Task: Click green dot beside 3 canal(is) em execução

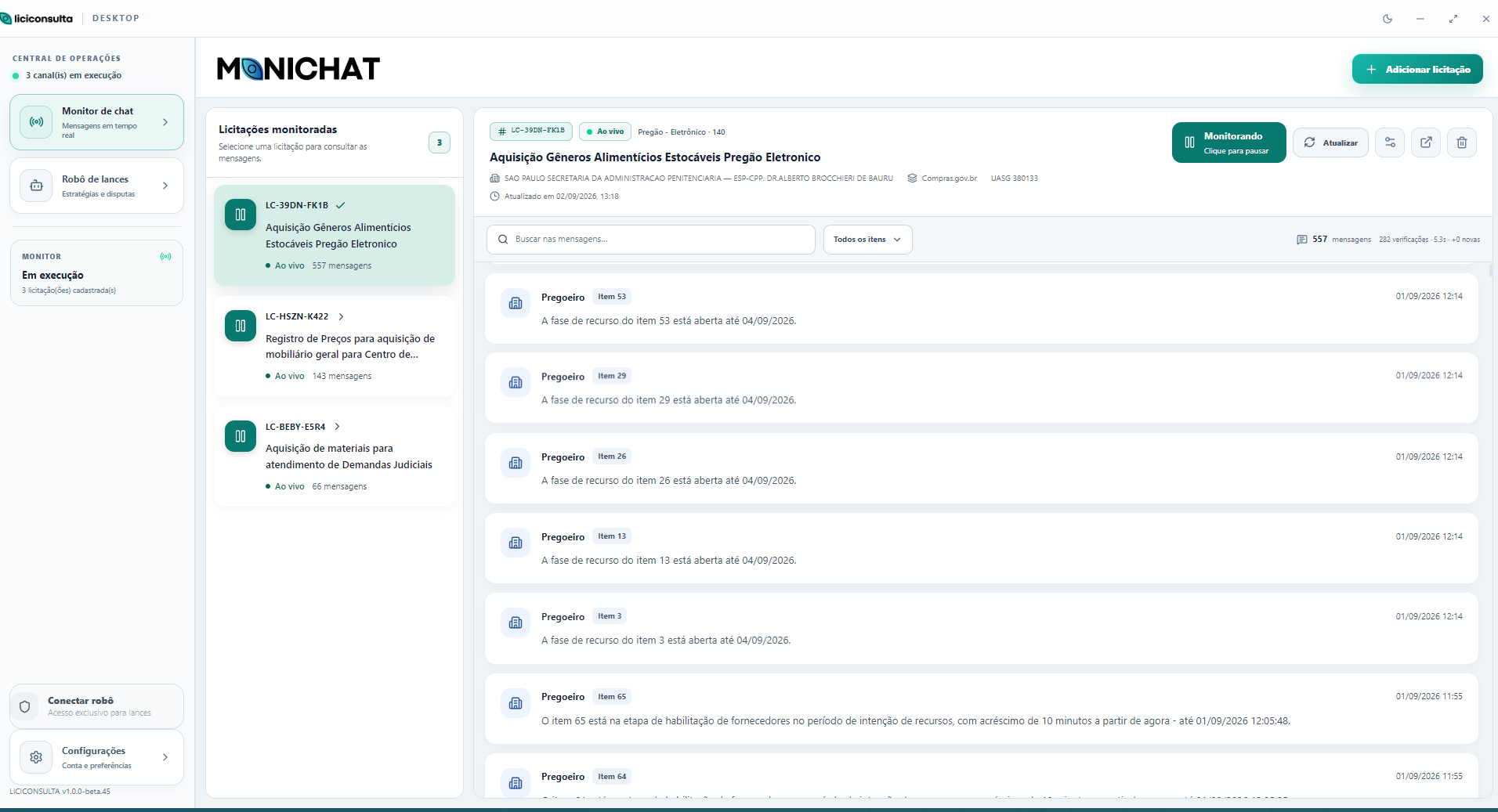Action: point(16,76)
